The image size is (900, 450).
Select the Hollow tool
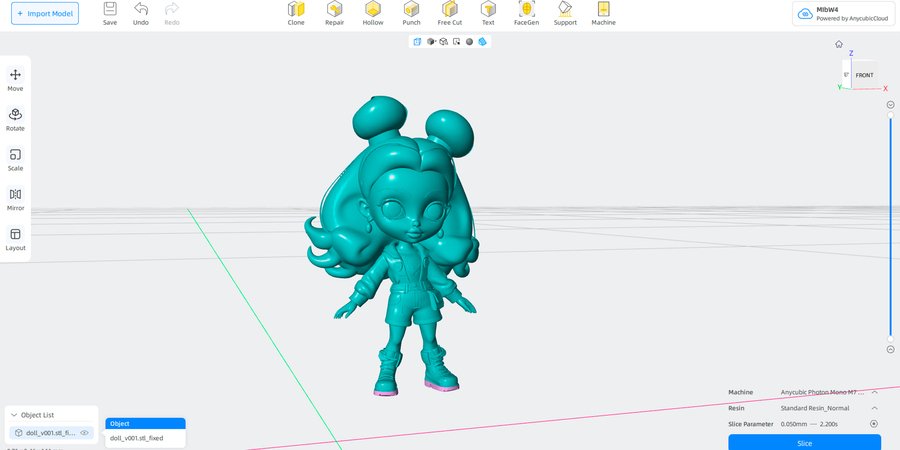[373, 14]
